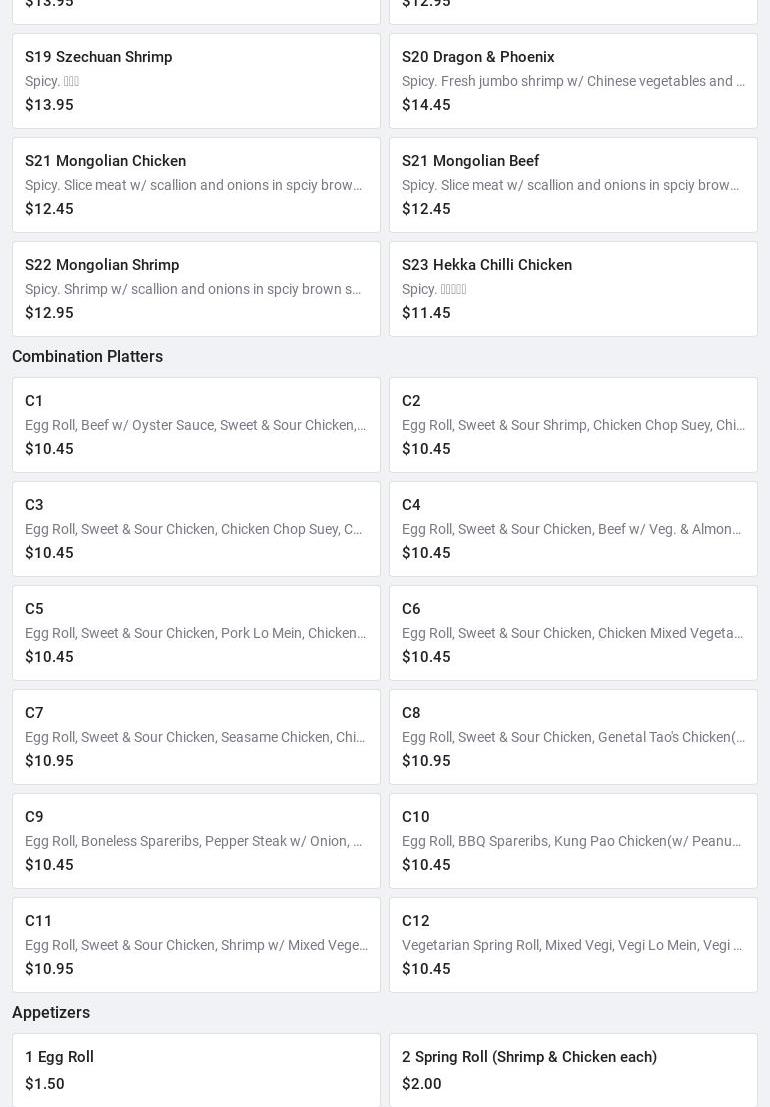Select combination platter C6

pyautogui.click(x=573, y=633)
